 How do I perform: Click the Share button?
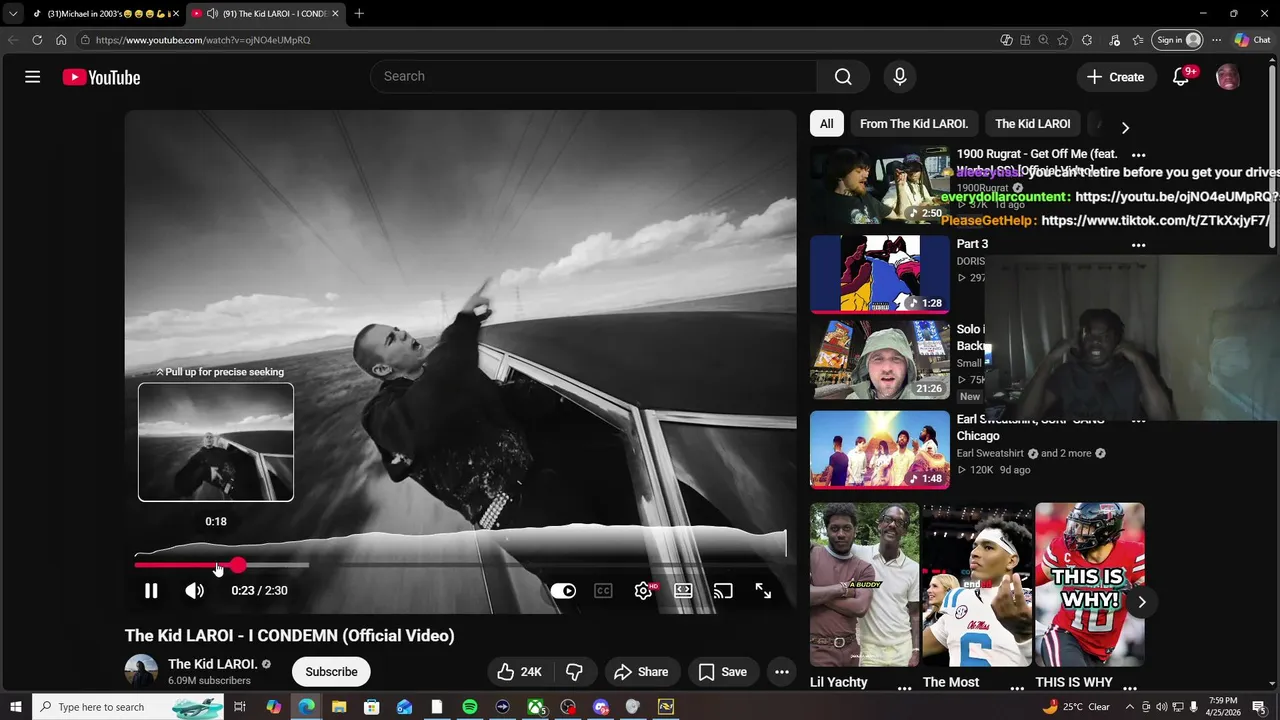[641, 672]
